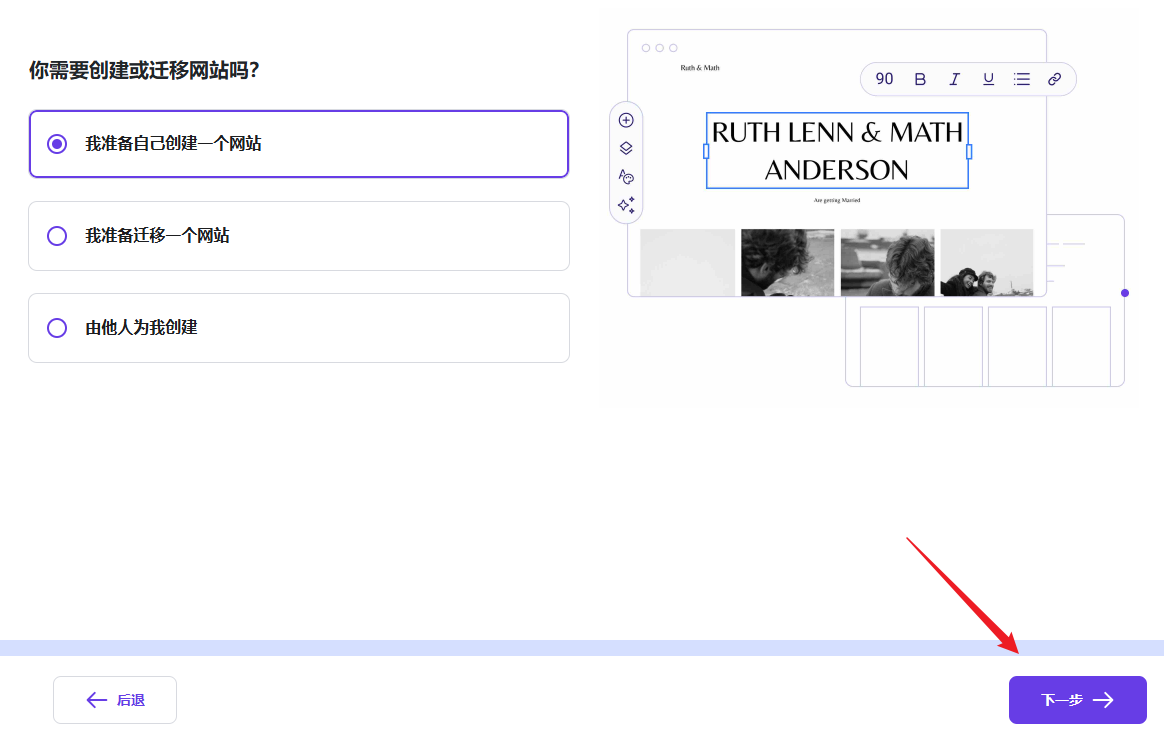
Task: Click the text style palette icon
Action: pos(626,177)
